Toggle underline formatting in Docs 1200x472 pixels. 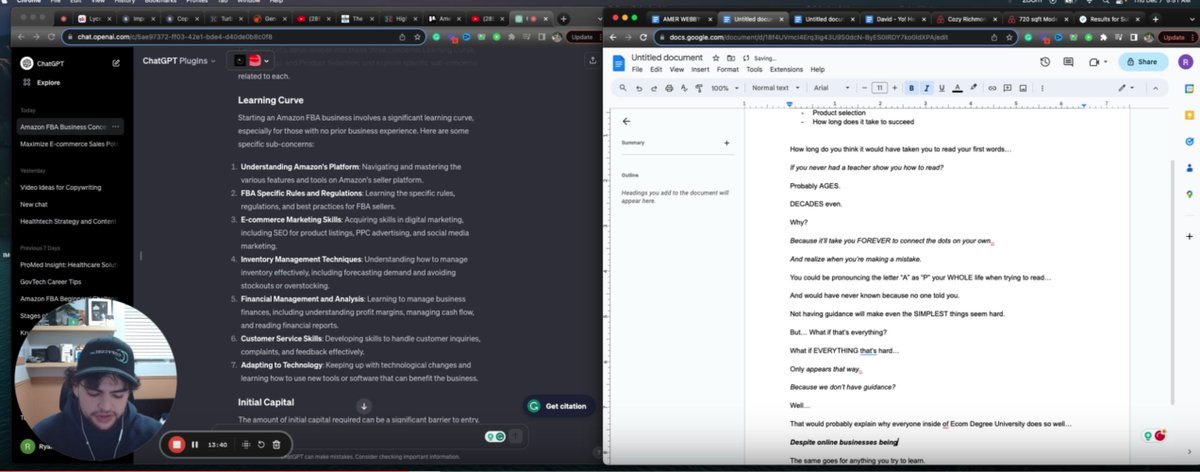[942, 88]
